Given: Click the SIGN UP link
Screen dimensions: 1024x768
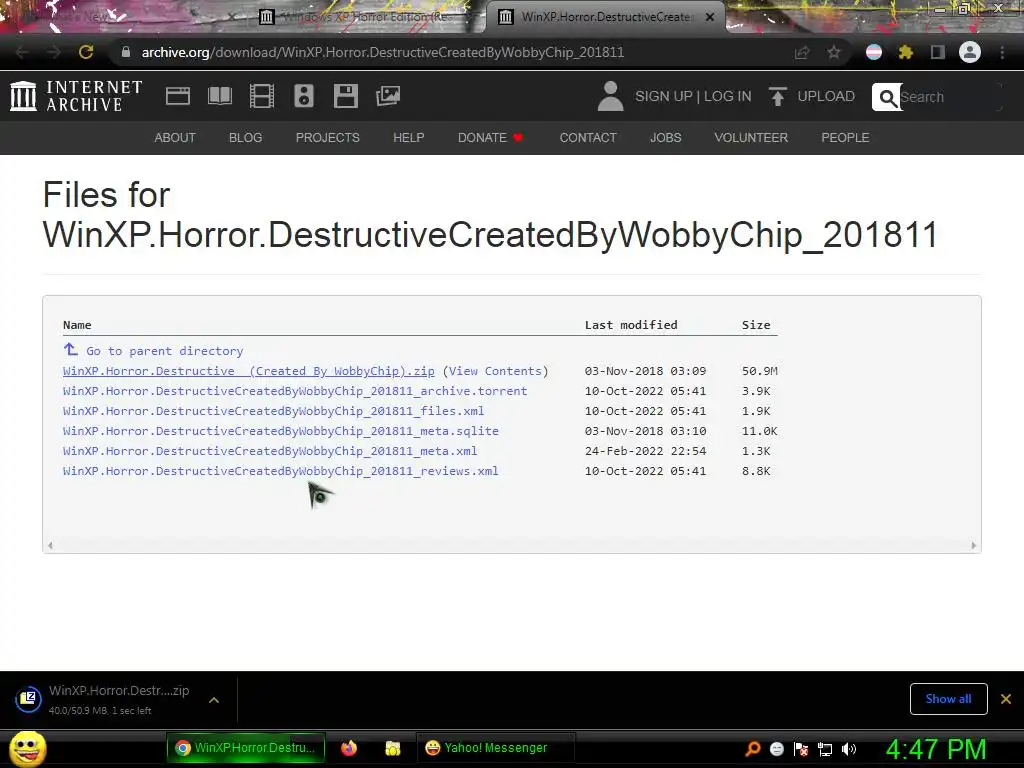Looking at the screenshot, I should click(x=664, y=96).
